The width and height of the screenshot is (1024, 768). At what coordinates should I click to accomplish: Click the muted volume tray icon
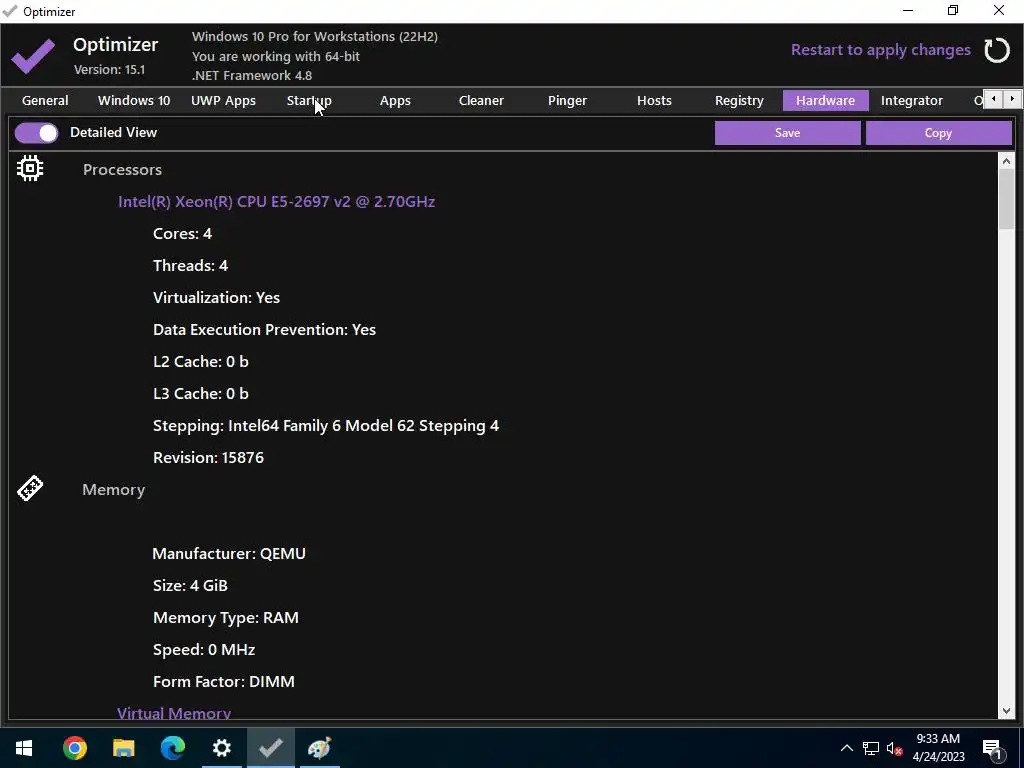point(895,748)
